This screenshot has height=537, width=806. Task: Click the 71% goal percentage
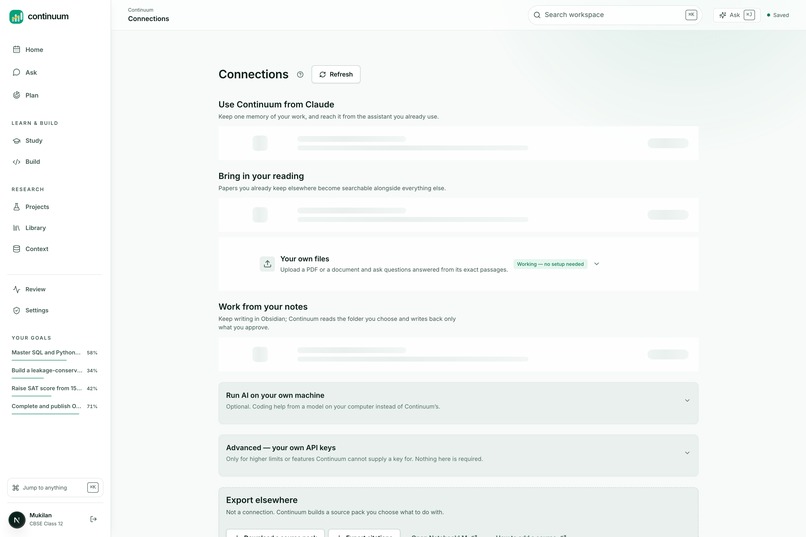tap(92, 406)
